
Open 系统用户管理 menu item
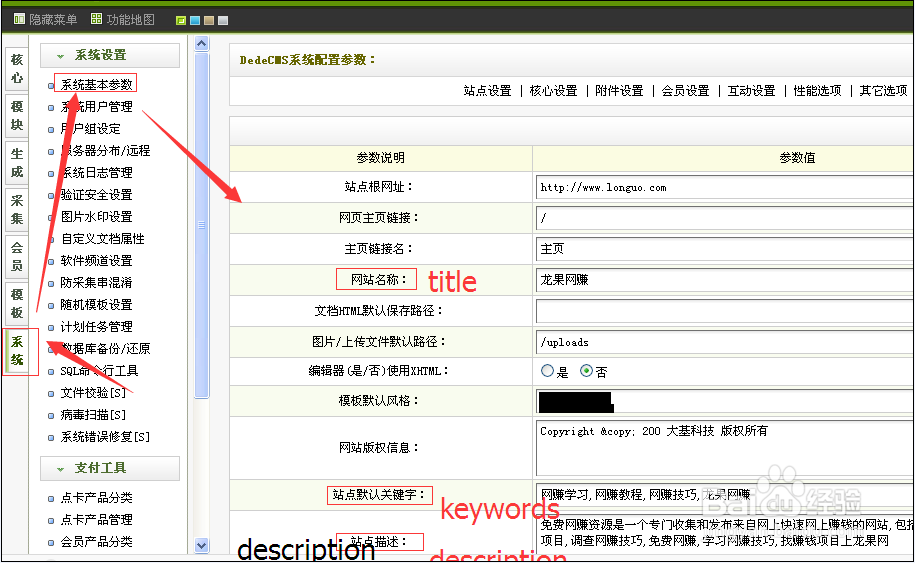tap(97, 107)
